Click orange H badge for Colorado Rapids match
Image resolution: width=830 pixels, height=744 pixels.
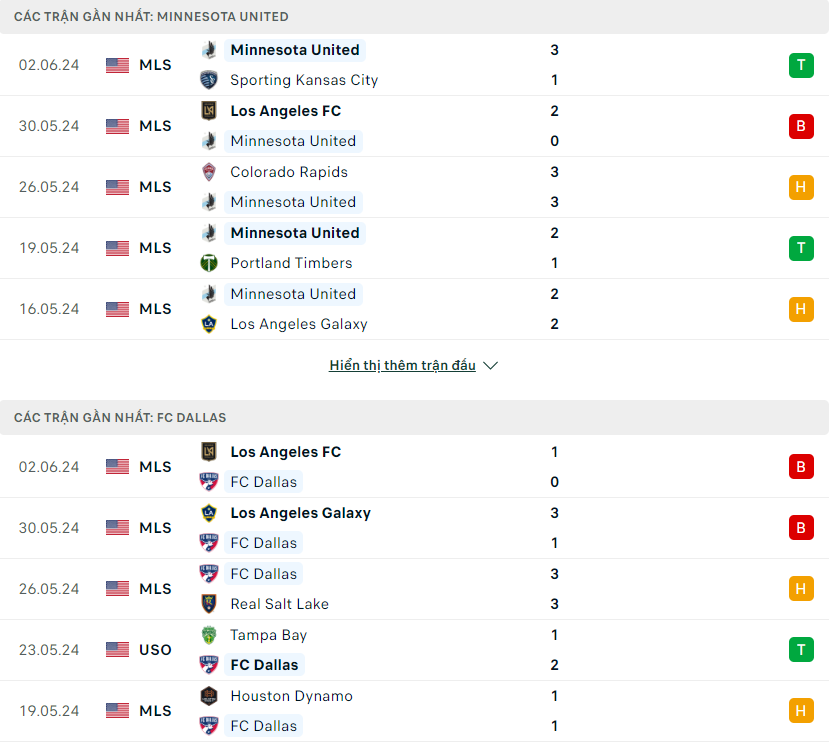(801, 187)
